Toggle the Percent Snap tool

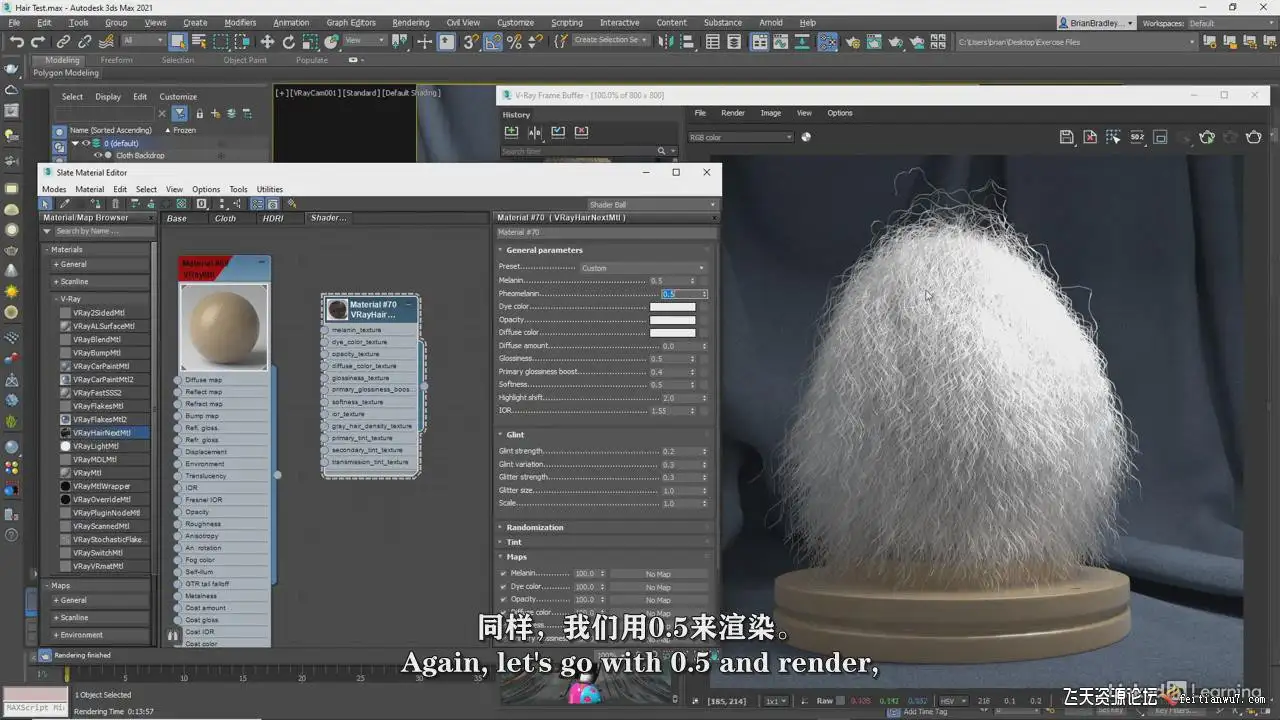515,41
